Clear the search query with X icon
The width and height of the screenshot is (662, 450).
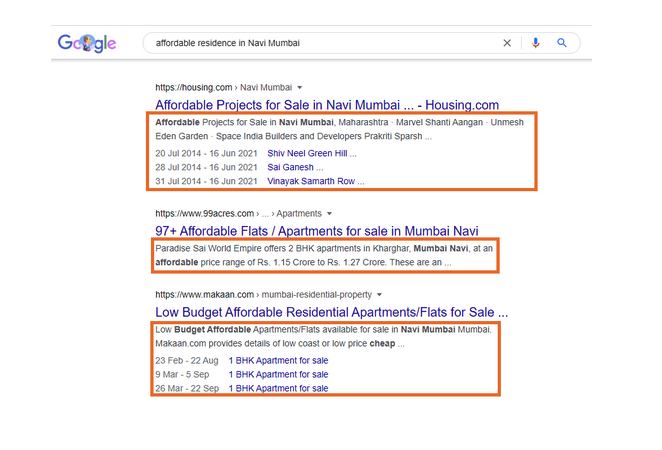click(507, 43)
